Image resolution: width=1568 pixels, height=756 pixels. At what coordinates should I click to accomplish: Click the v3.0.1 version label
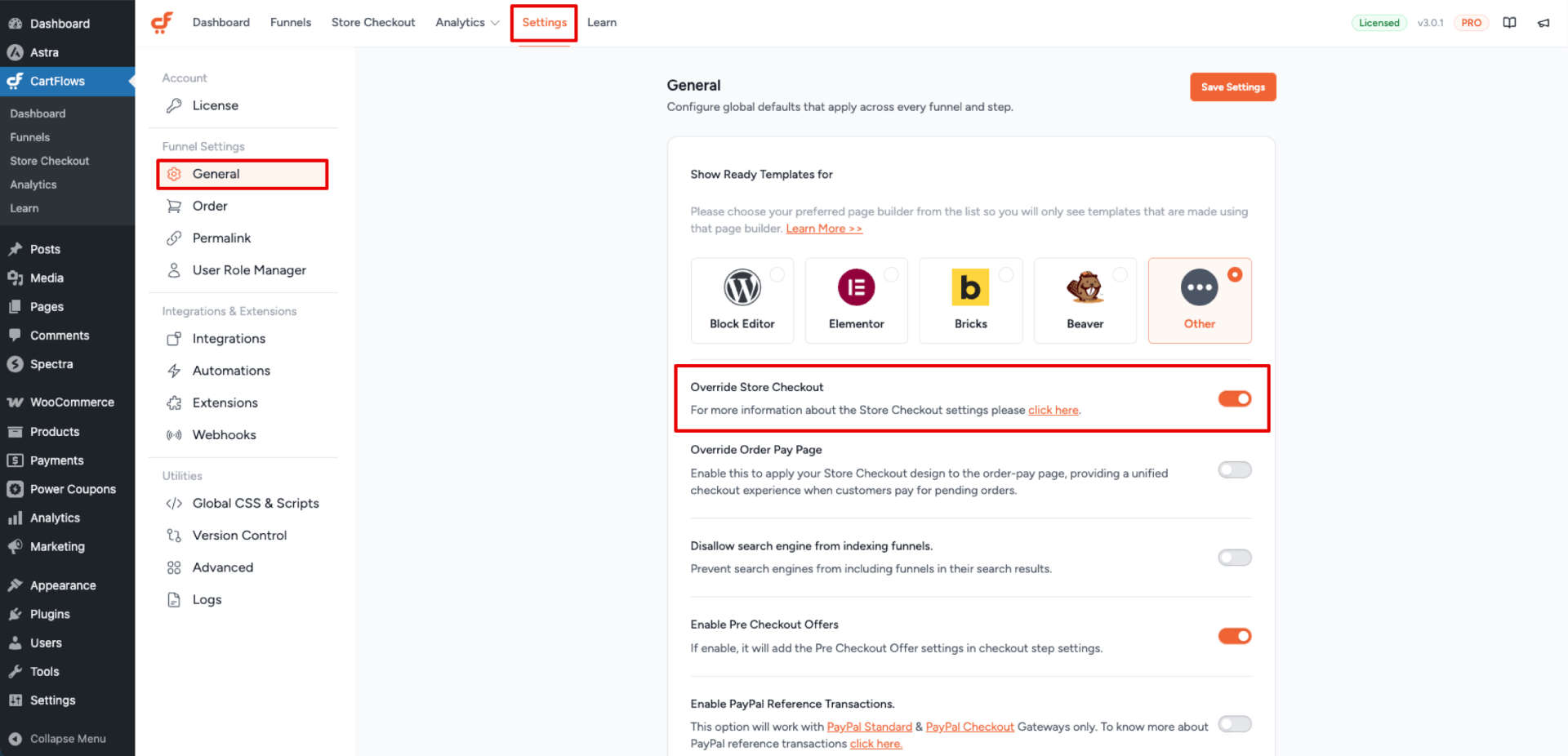pos(1430,23)
